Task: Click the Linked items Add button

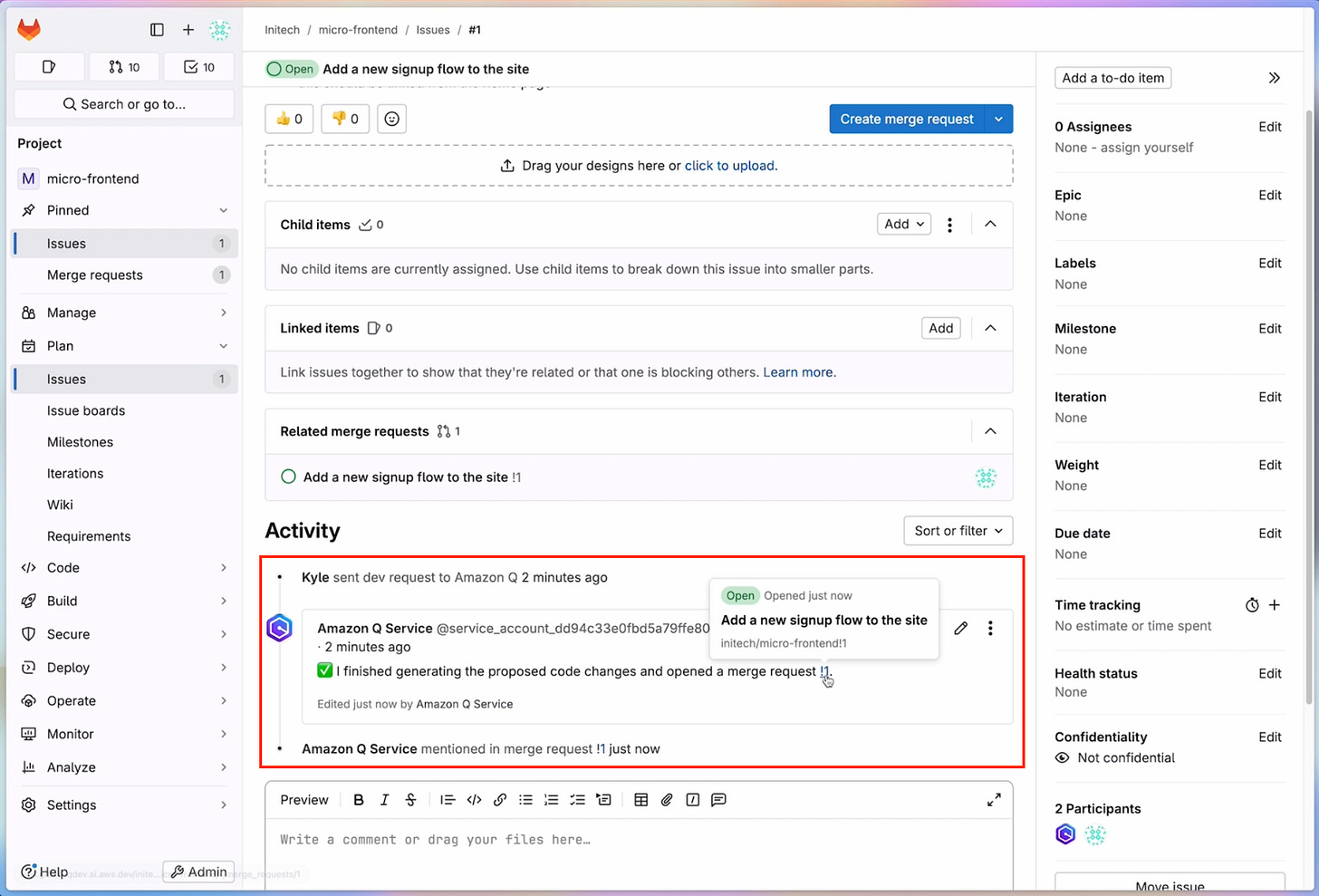Action: [941, 328]
